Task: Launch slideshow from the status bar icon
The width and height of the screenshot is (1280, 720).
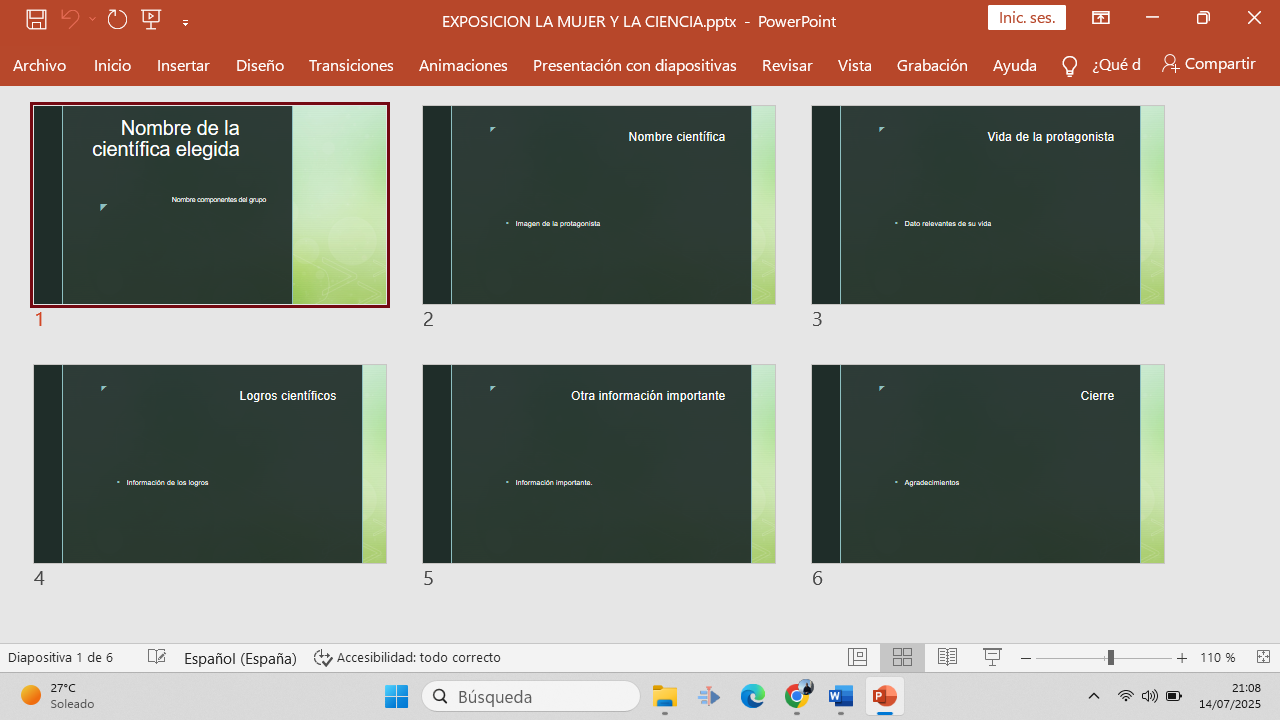Action: (x=992, y=657)
